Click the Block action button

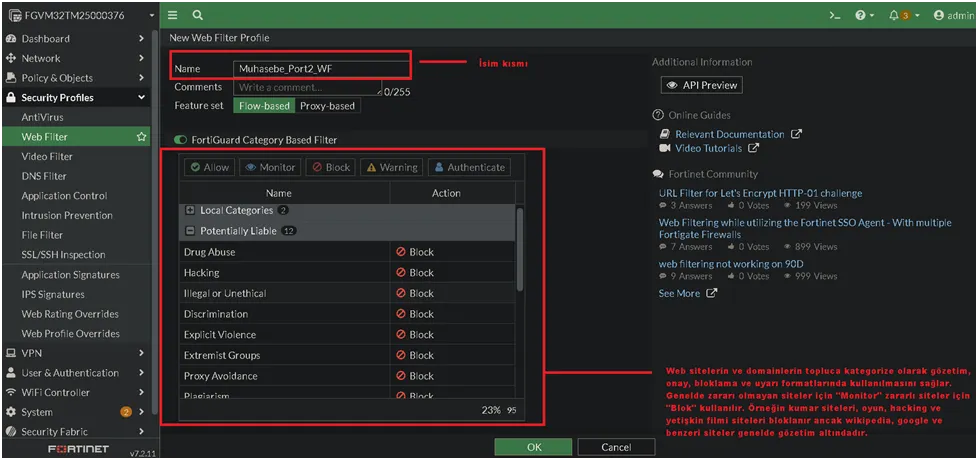pos(331,167)
